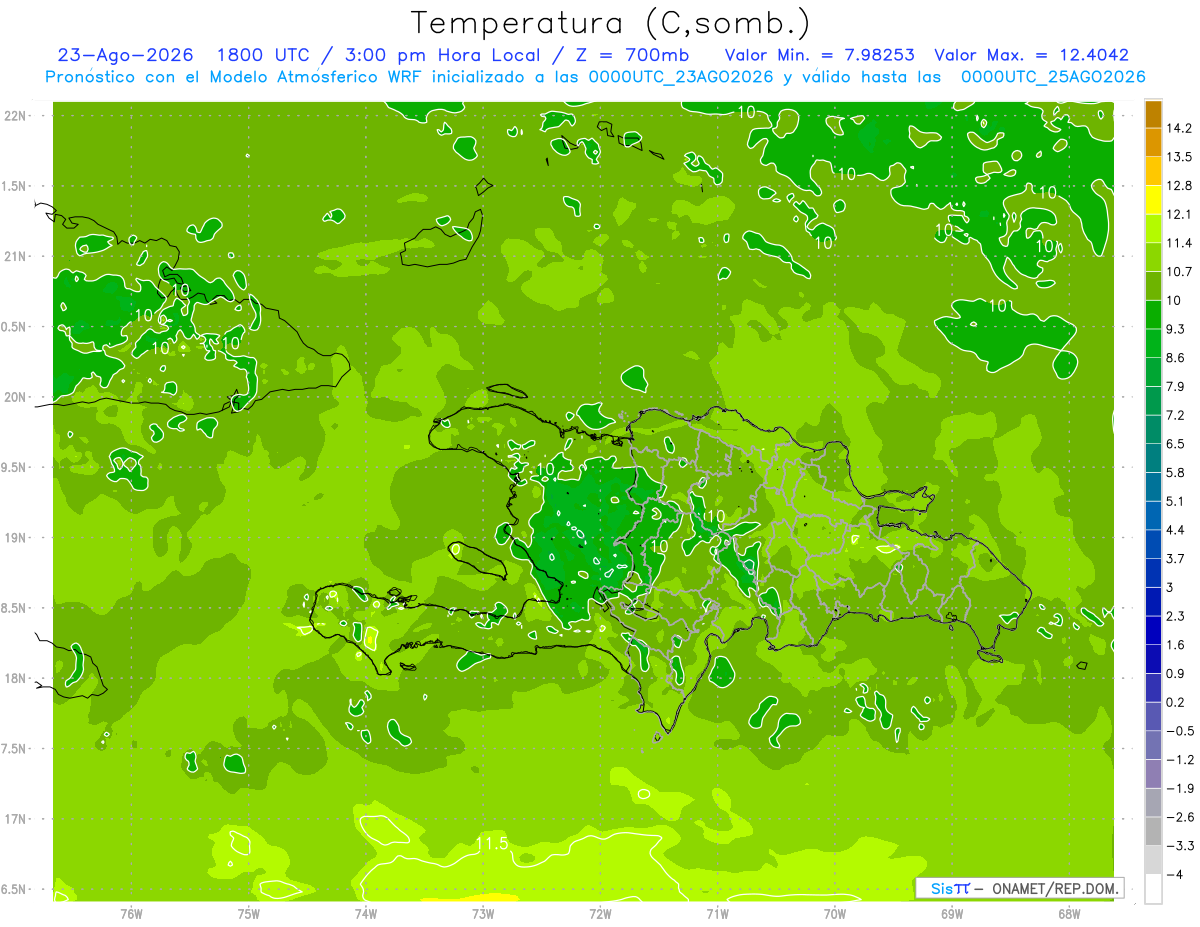Click the teal legend swatch between 6.5 and 5.8
1200x927 pixels.
[x=1153, y=457]
